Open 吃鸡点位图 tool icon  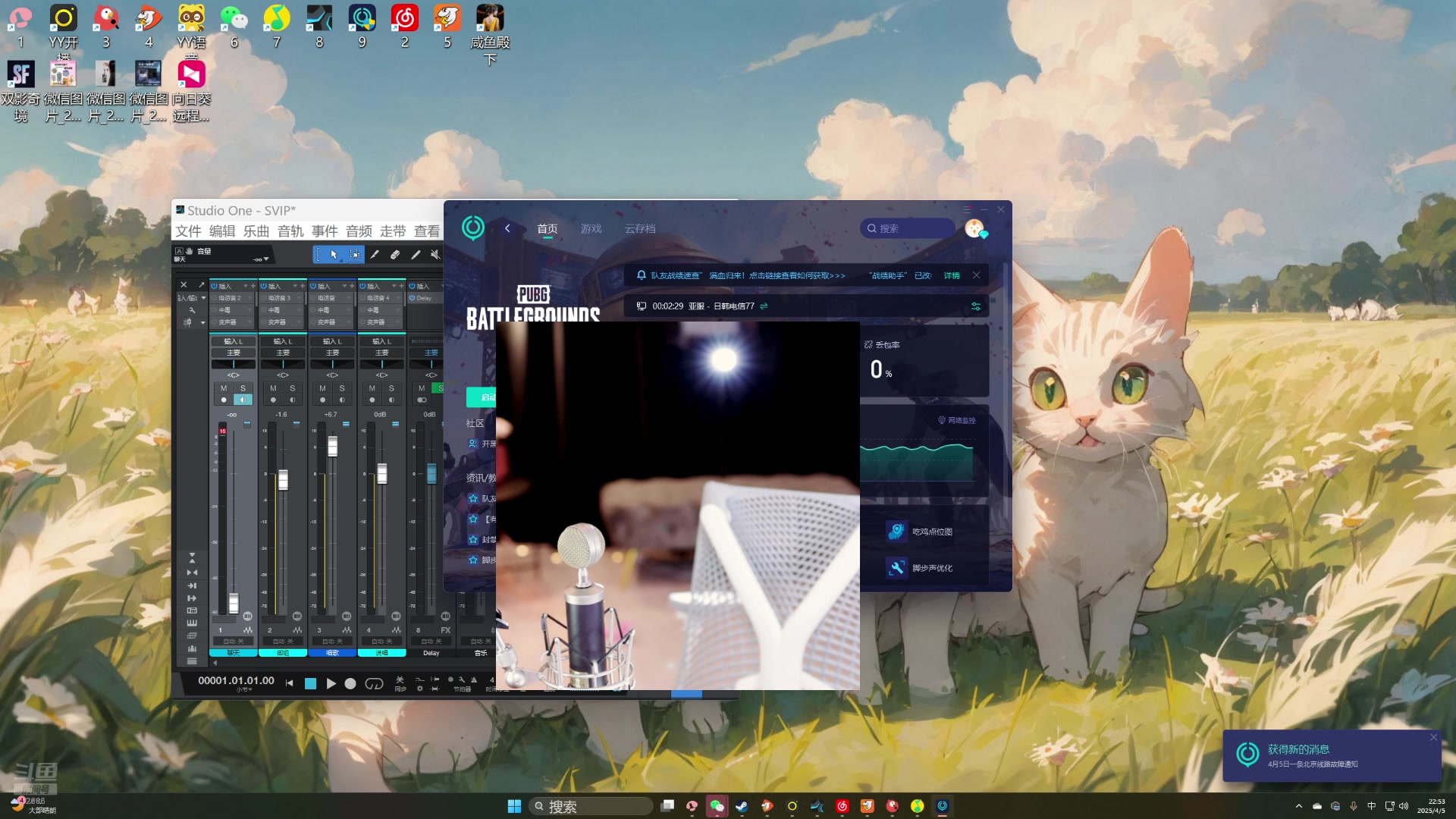coord(896,532)
